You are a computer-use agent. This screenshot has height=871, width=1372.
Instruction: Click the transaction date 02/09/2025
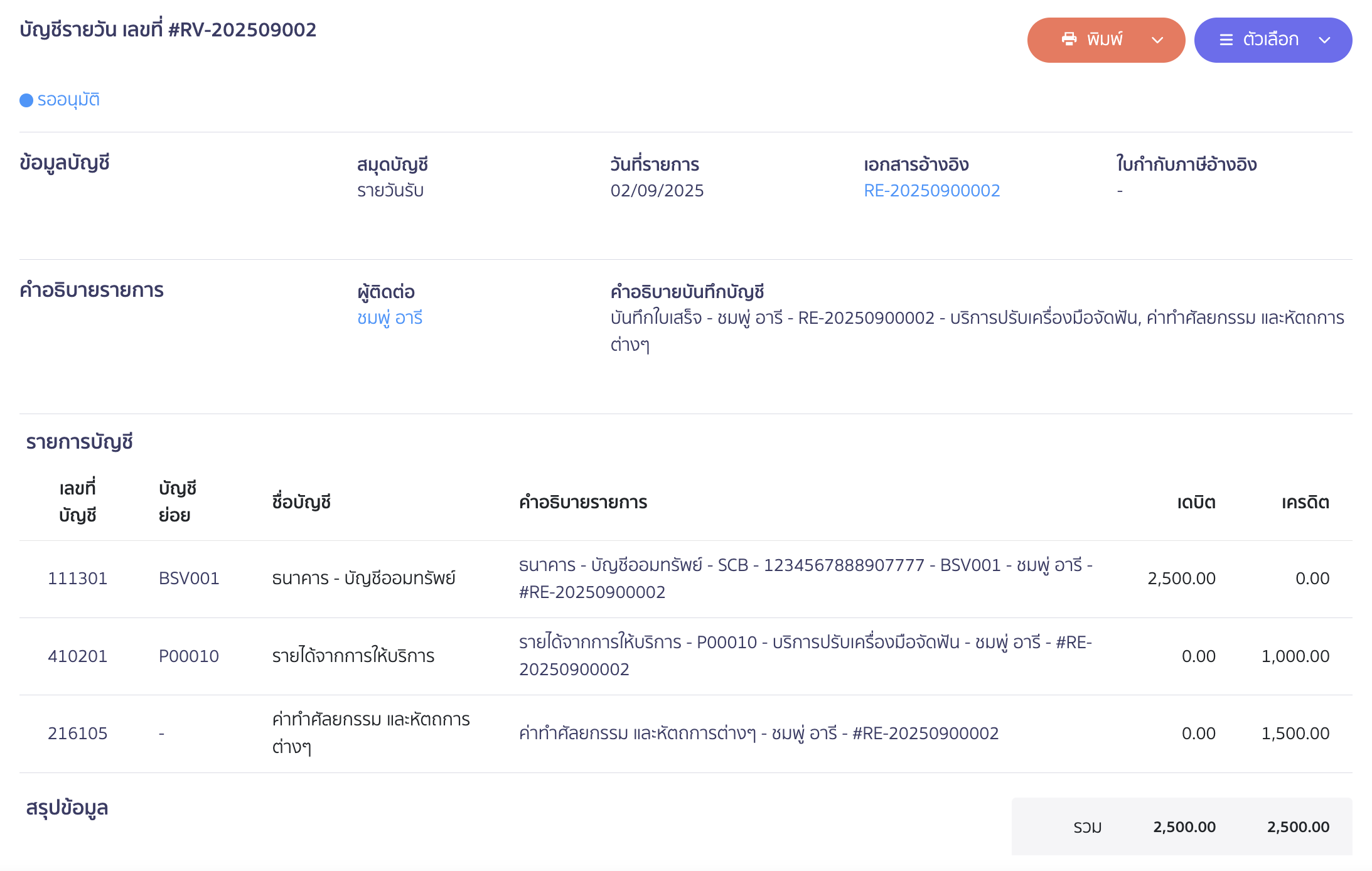point(657,190)
